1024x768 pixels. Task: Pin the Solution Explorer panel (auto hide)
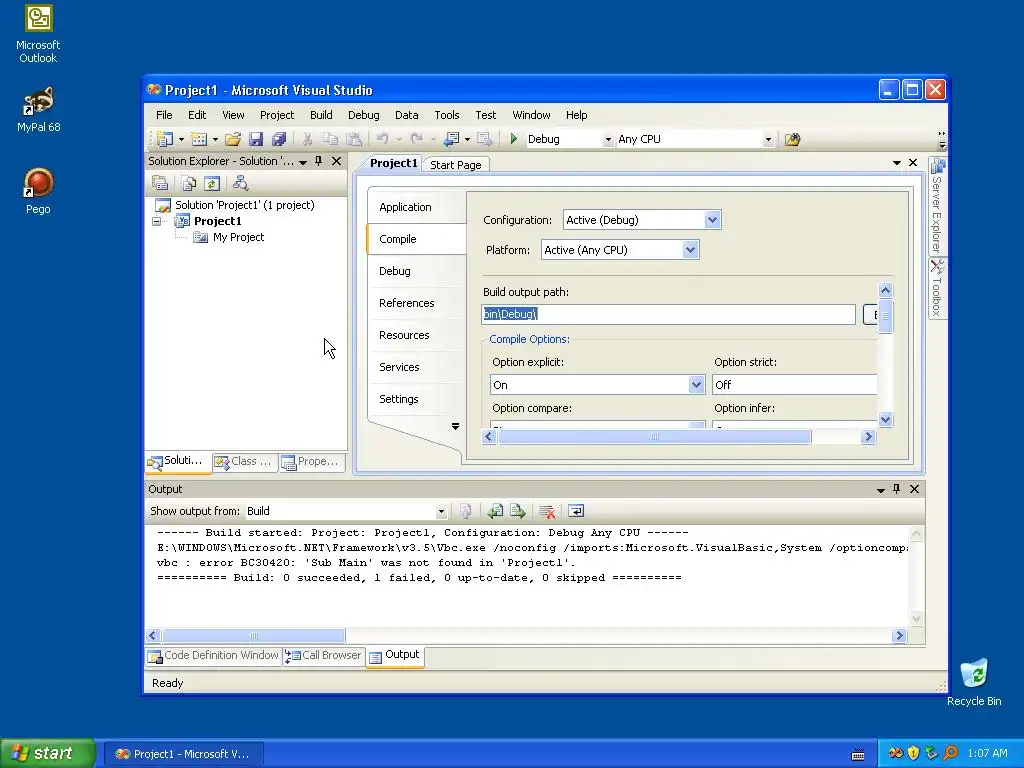point(319,161)
